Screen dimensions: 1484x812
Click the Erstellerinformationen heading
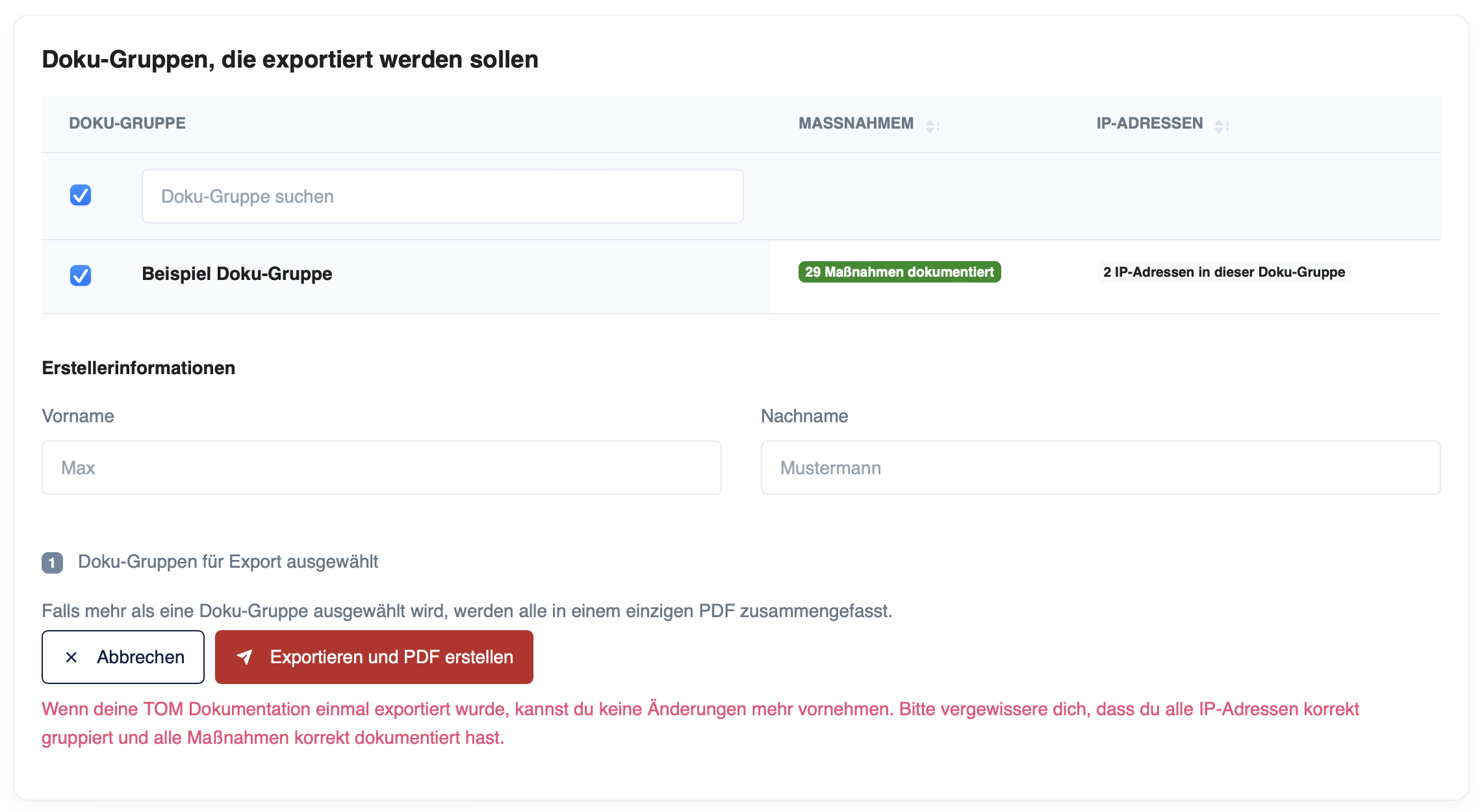[x=138, y=368]
